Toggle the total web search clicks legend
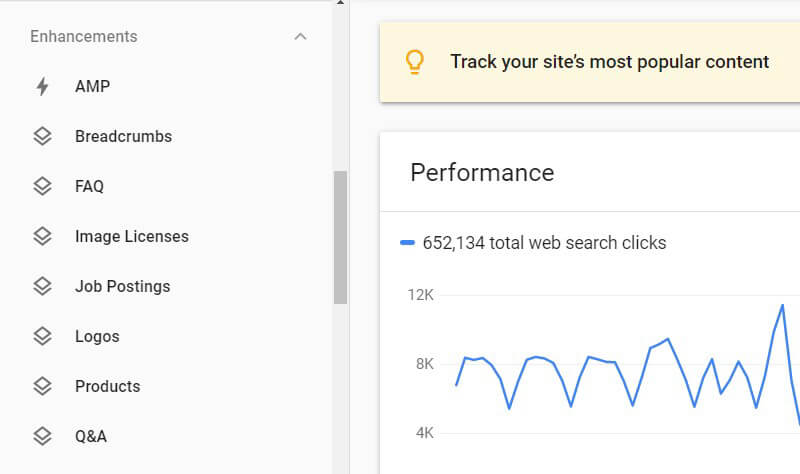Viewport: 800px width, 474px height. pyautogui.click(x=532, y=243)
